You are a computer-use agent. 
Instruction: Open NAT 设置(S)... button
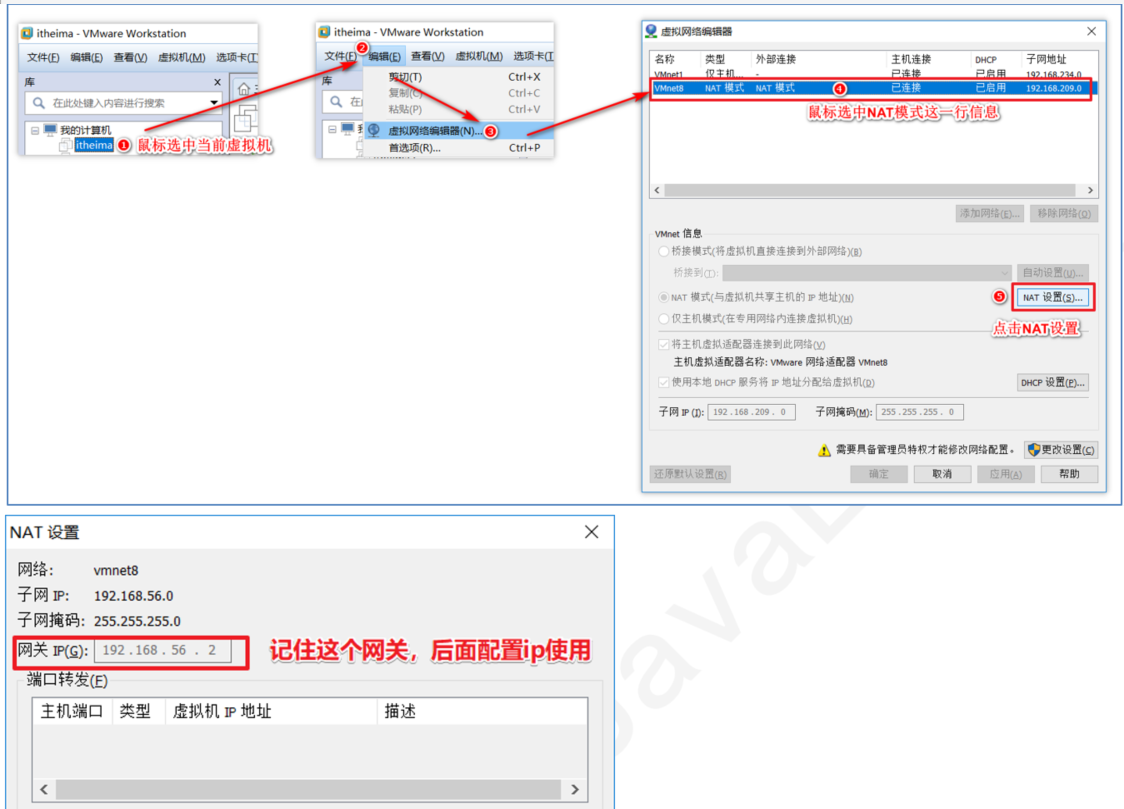tap(1052, 297)
